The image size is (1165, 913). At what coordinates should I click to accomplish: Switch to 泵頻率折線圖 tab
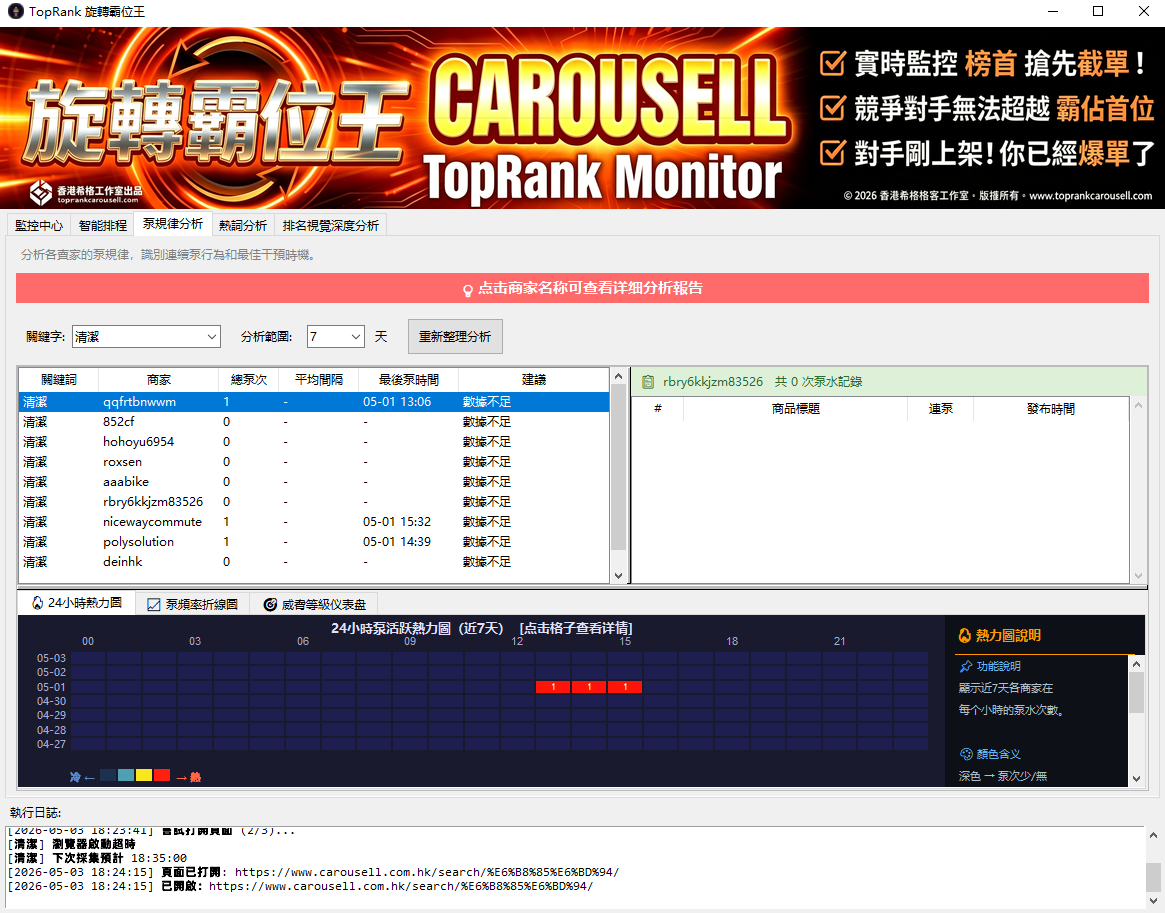pyautogui.click(x=192, y=605)
